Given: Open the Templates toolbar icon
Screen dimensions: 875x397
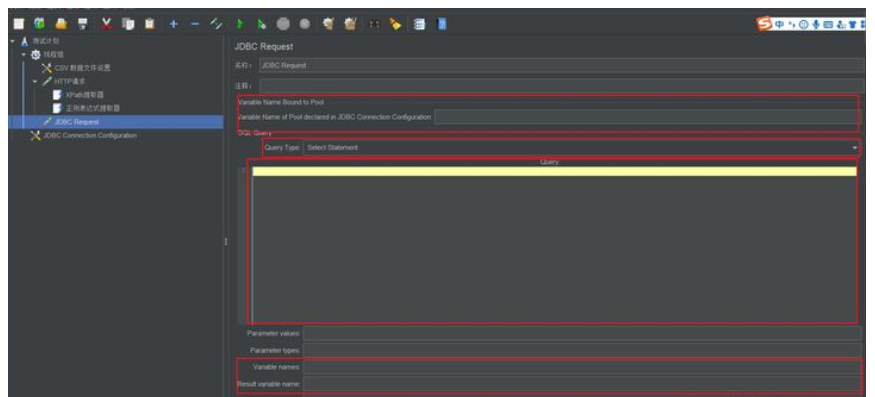Looking at the screenshot, I should [x=40, y=24].
